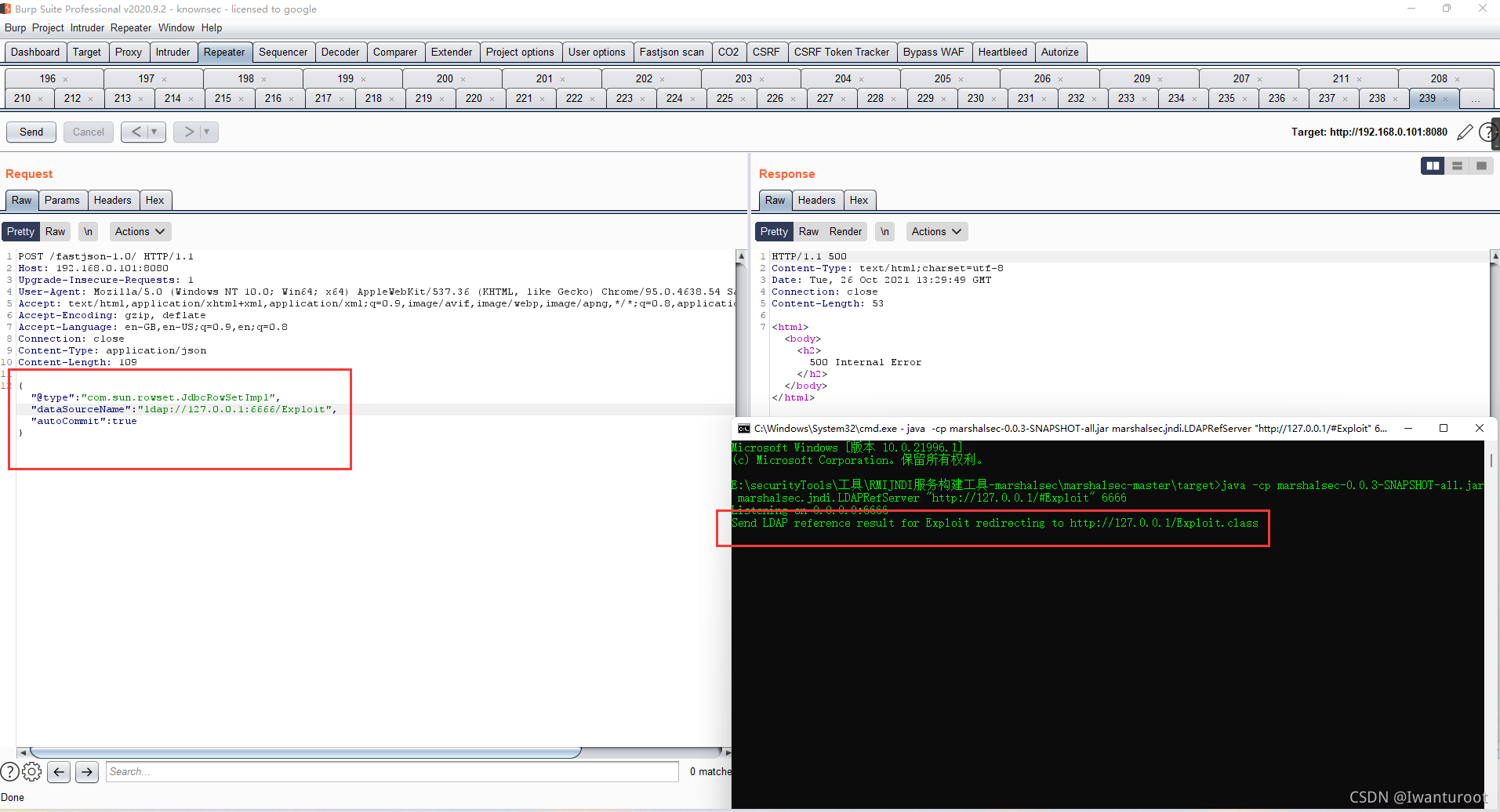Switch to the Sequencer tab
Viewport: 1500px width, 812px height.
pyautogui.click(x=283, y=53)
